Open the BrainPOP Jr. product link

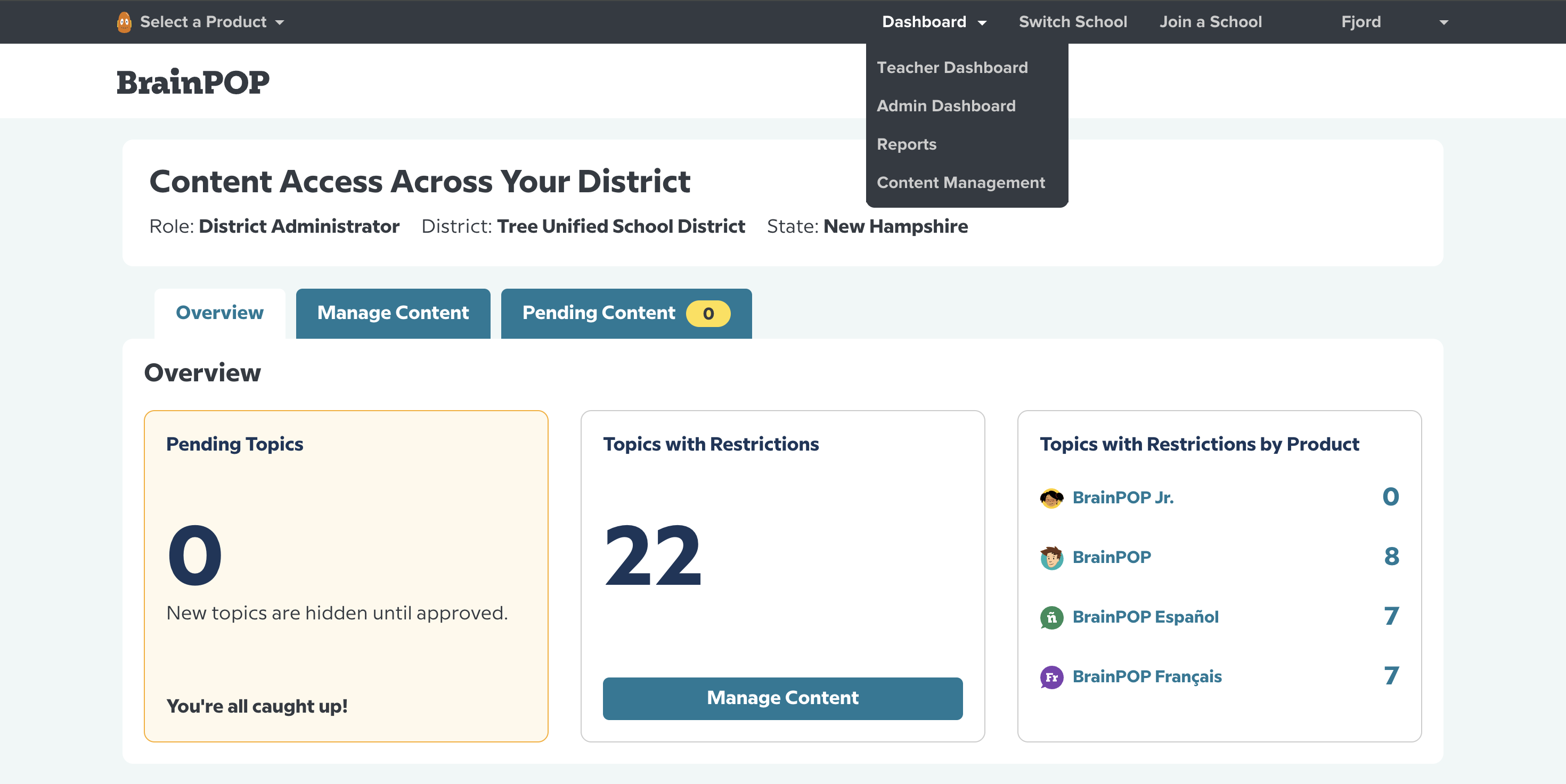point(1123,498)
